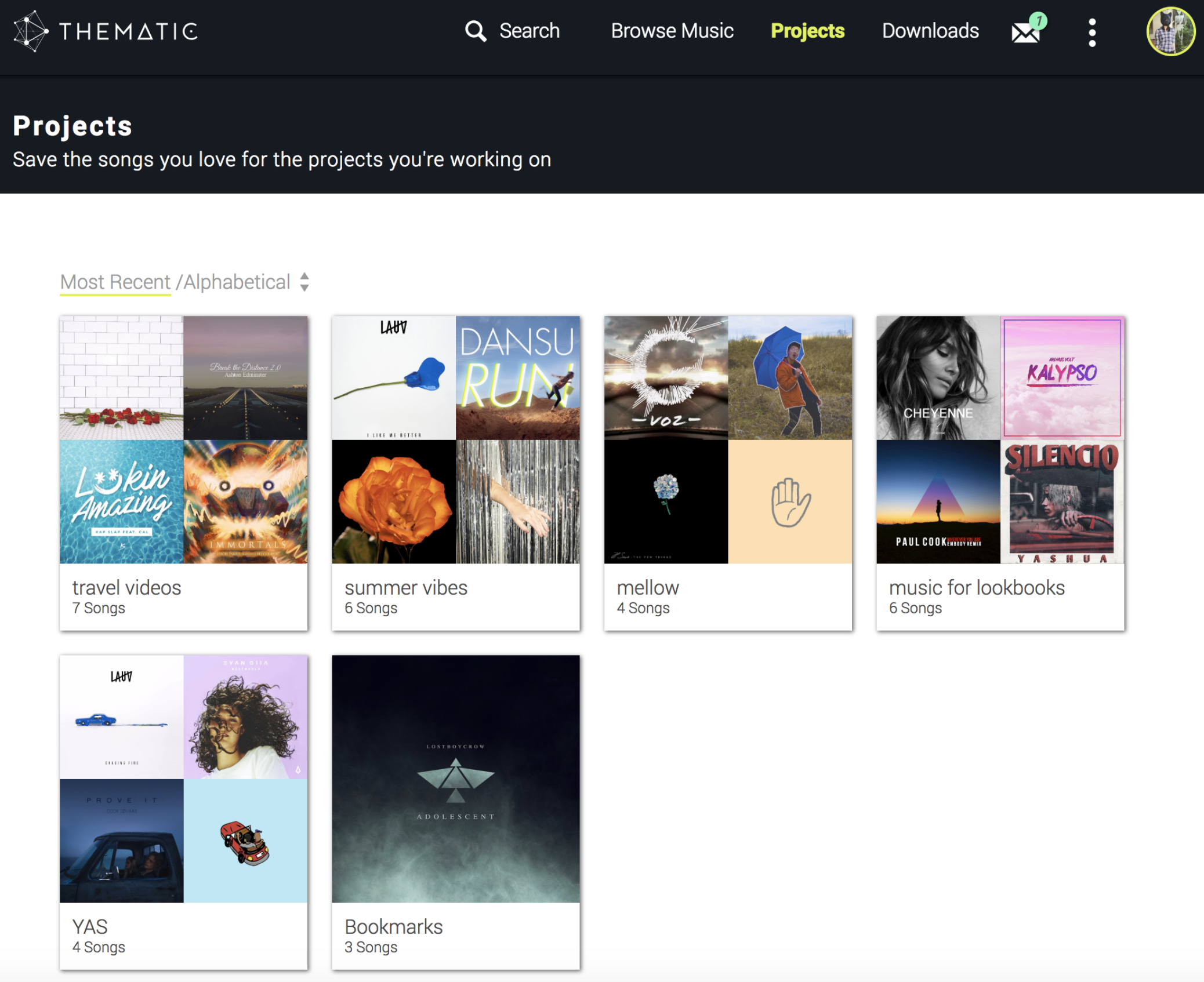Image resolution: width=1204 pixels, height=982 pixels.
Task: Toggle the sort order arrows
Action: tap(304, 282)
